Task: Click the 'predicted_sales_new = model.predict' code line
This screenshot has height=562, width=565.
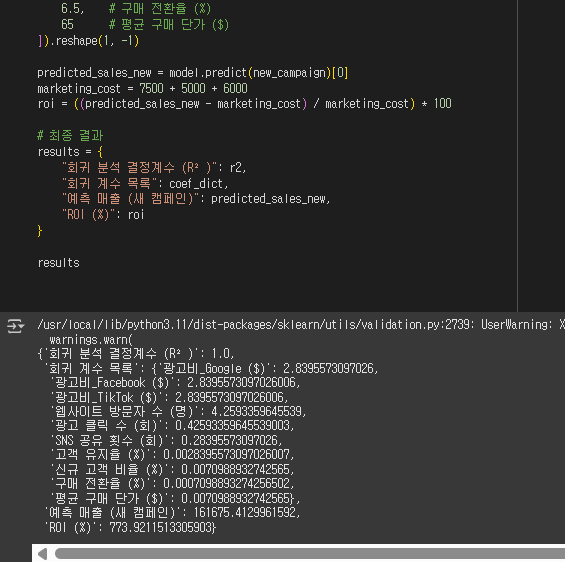Action: 193,73
